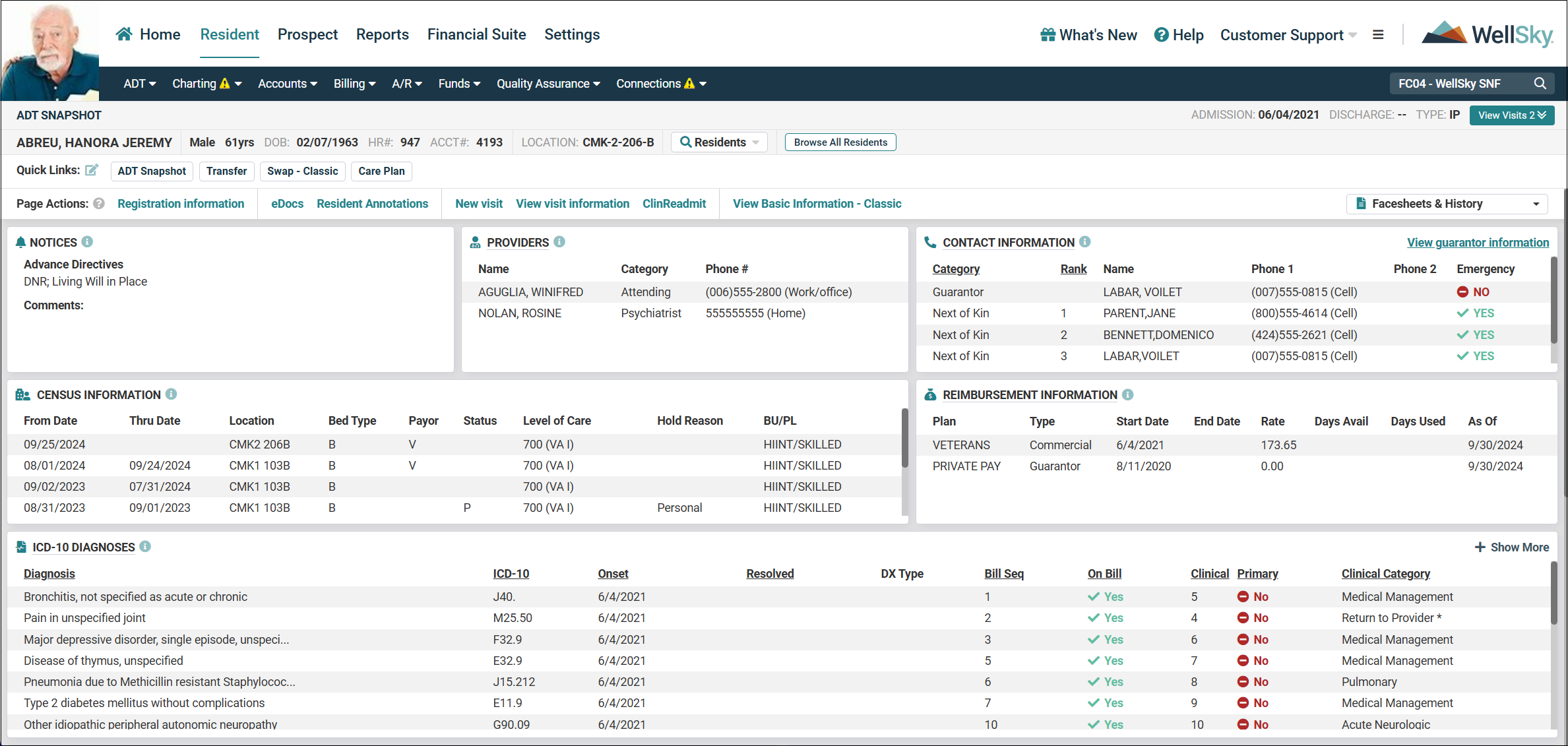Switch to the Financial Suite menu
The width and height of the screenshot is (1568, 746).
[x=476, y=34]
